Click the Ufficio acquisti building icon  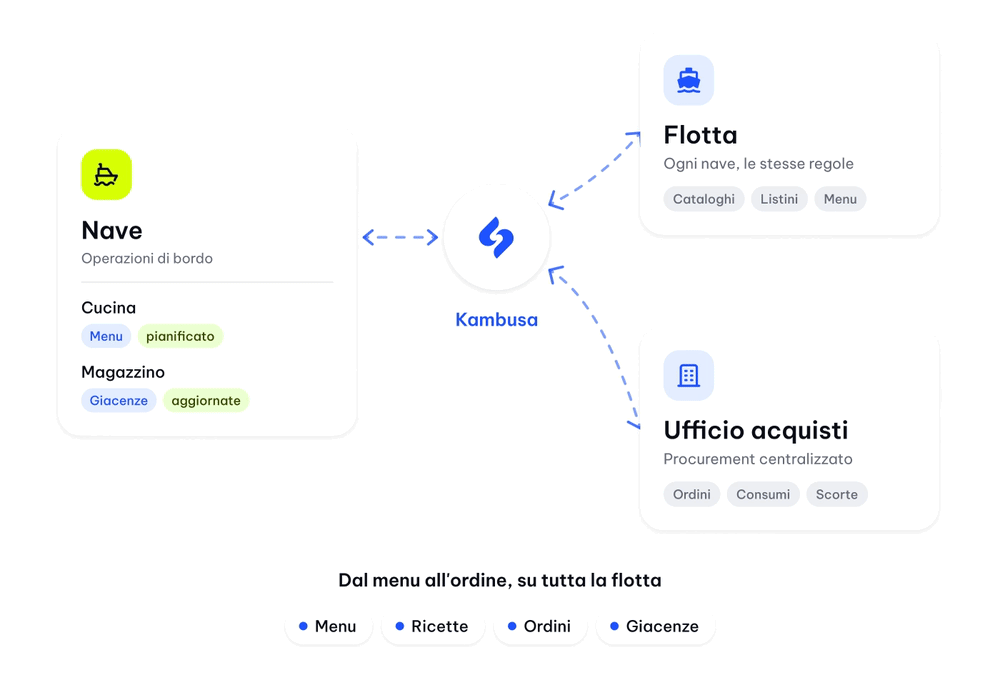tap(688, 376)
